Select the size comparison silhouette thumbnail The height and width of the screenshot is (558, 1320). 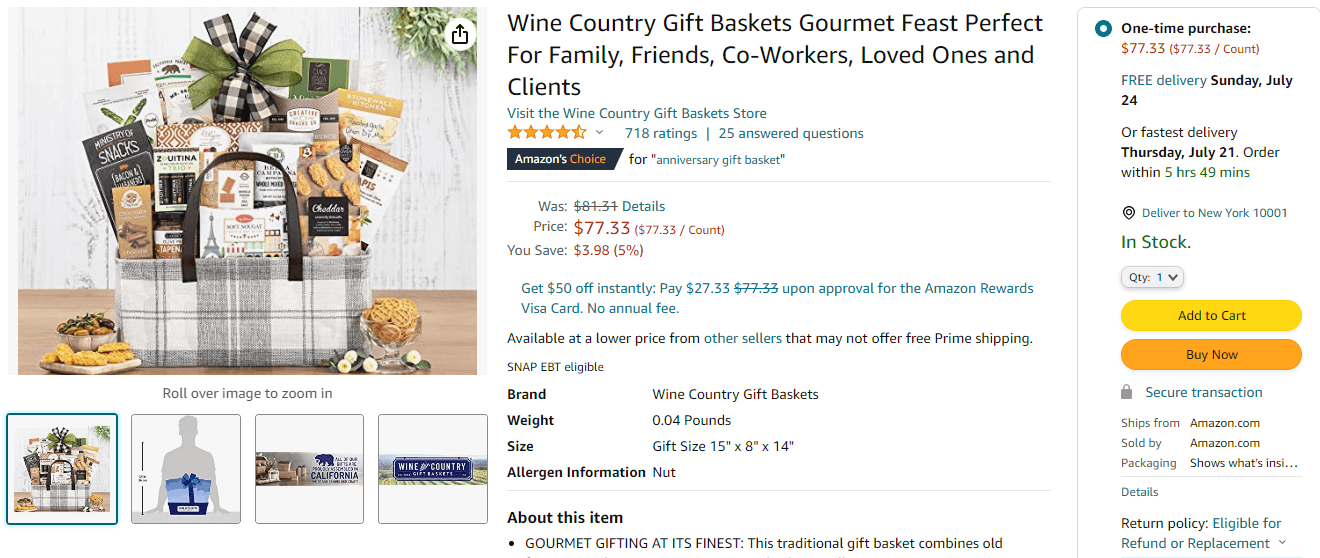coord(186,469)
